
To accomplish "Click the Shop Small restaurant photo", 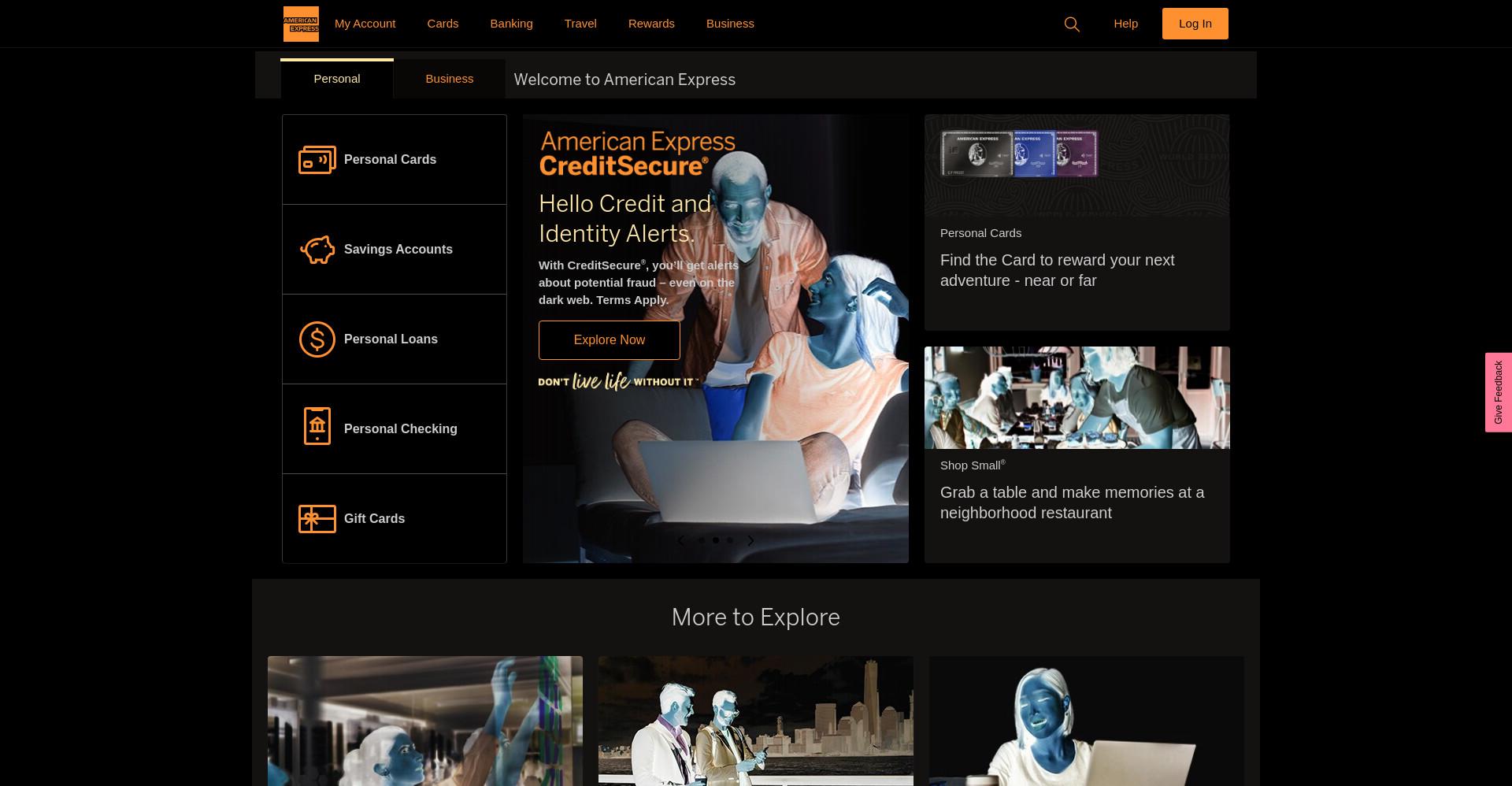I will point(1077,398).
